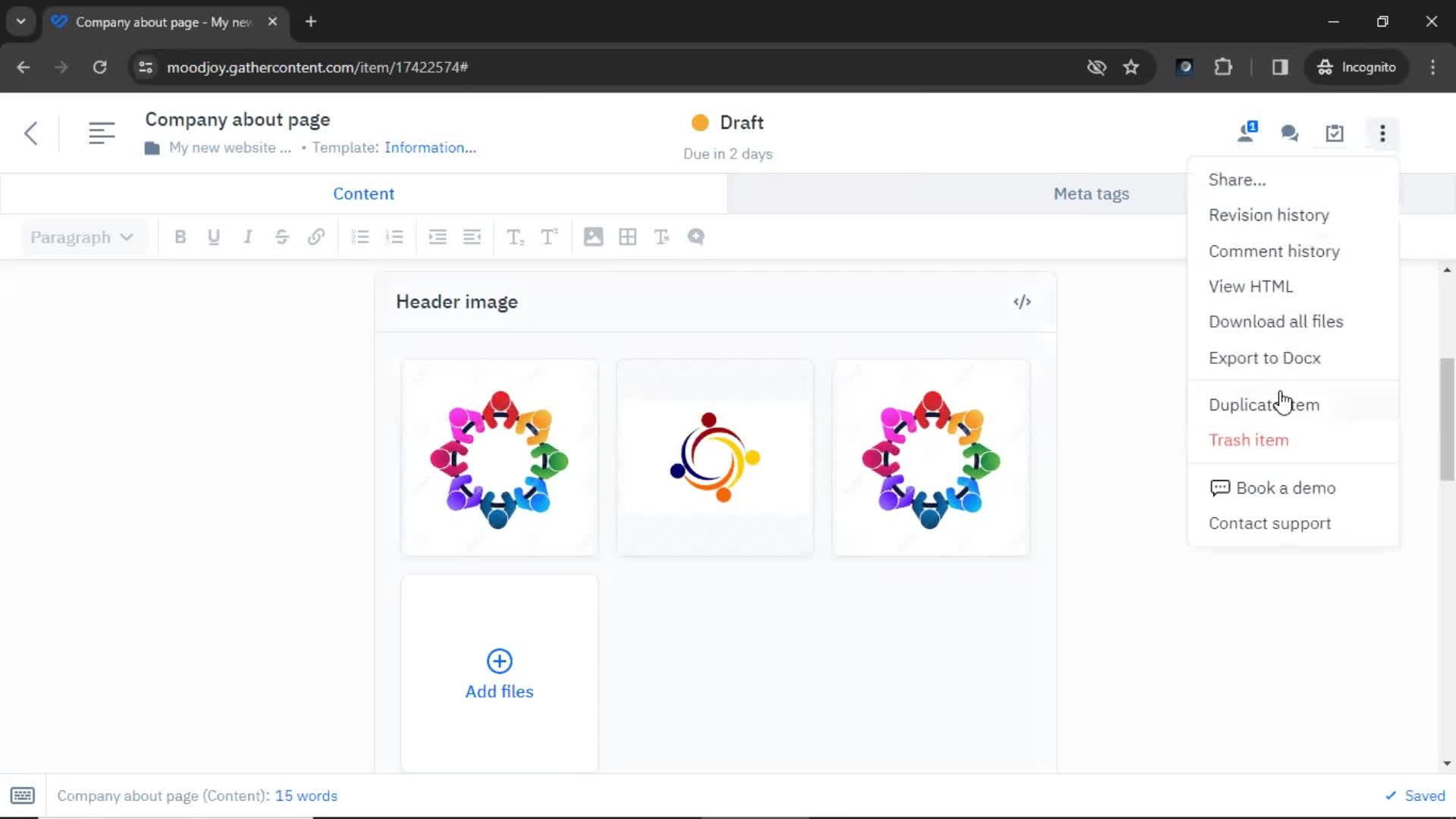Click the middle header image thumbnail

click(x=715, y=458)
